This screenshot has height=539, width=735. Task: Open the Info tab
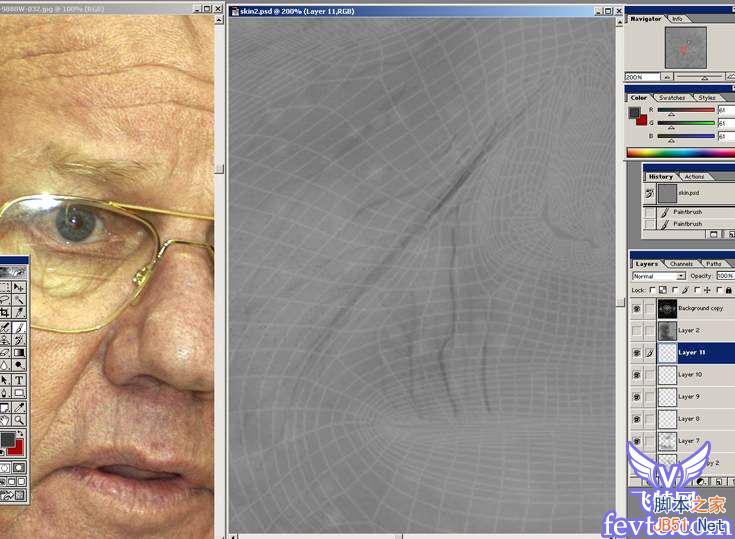tap(677, 19)
